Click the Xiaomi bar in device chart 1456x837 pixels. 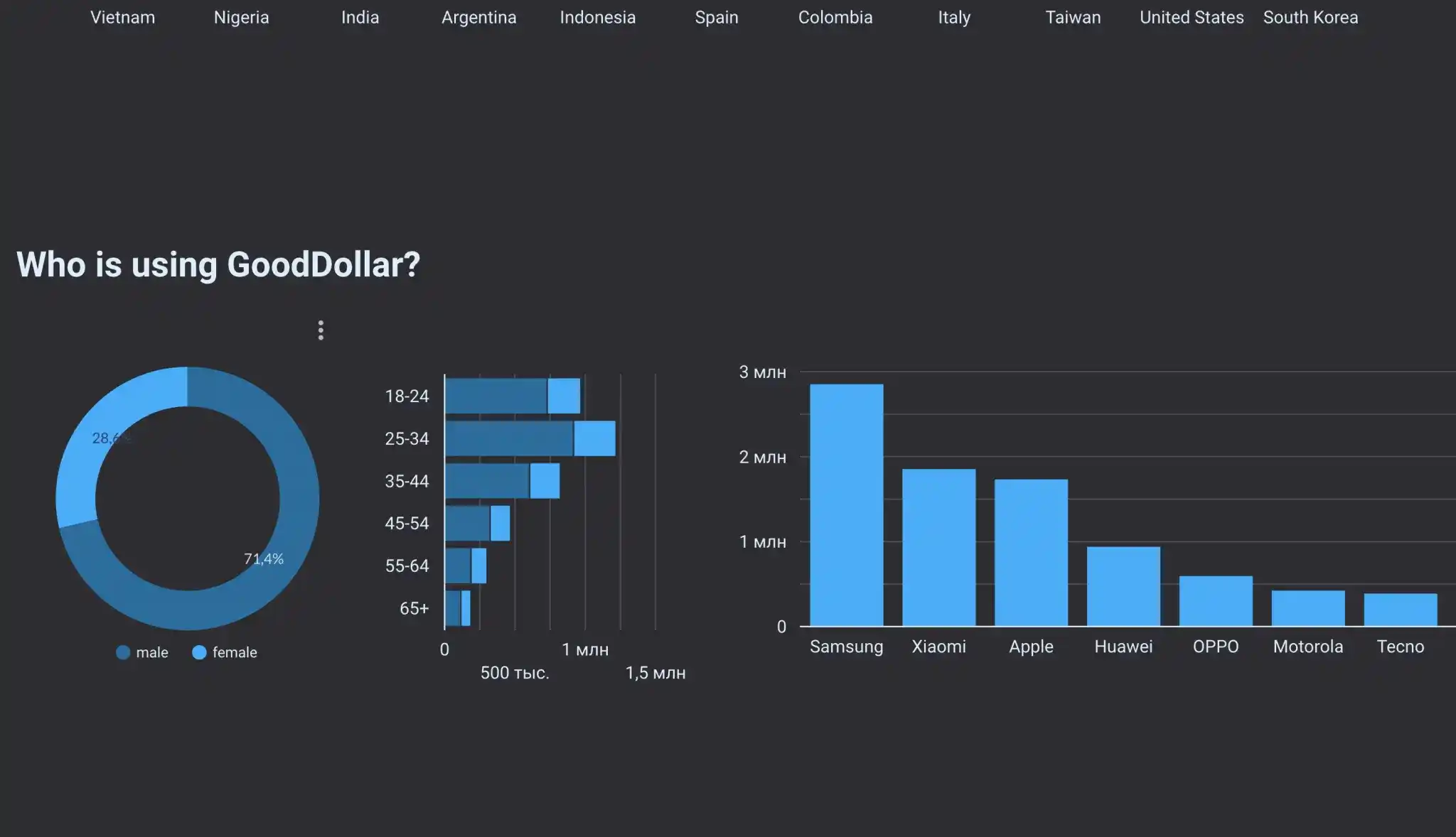(938, 547)
